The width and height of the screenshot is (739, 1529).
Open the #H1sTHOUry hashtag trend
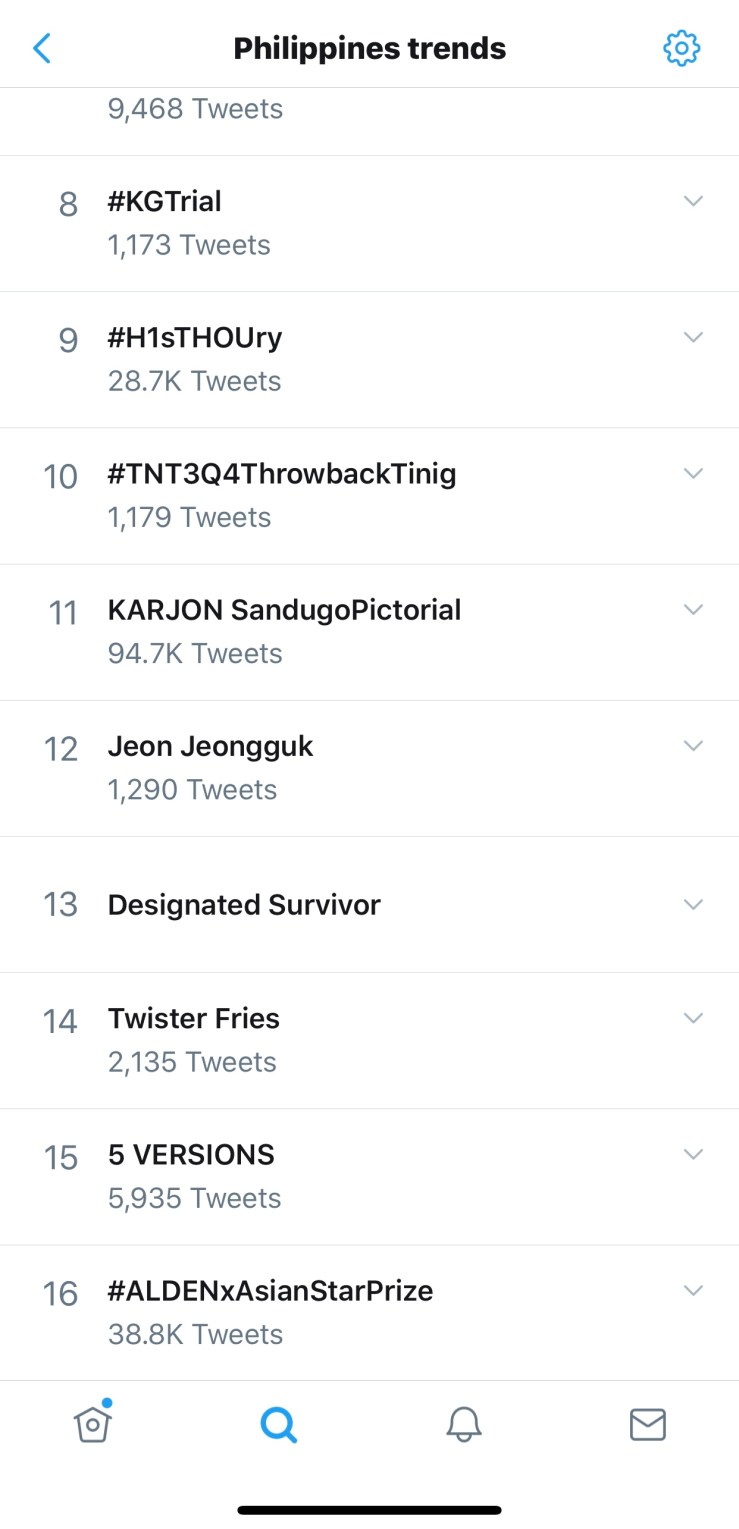195,338
